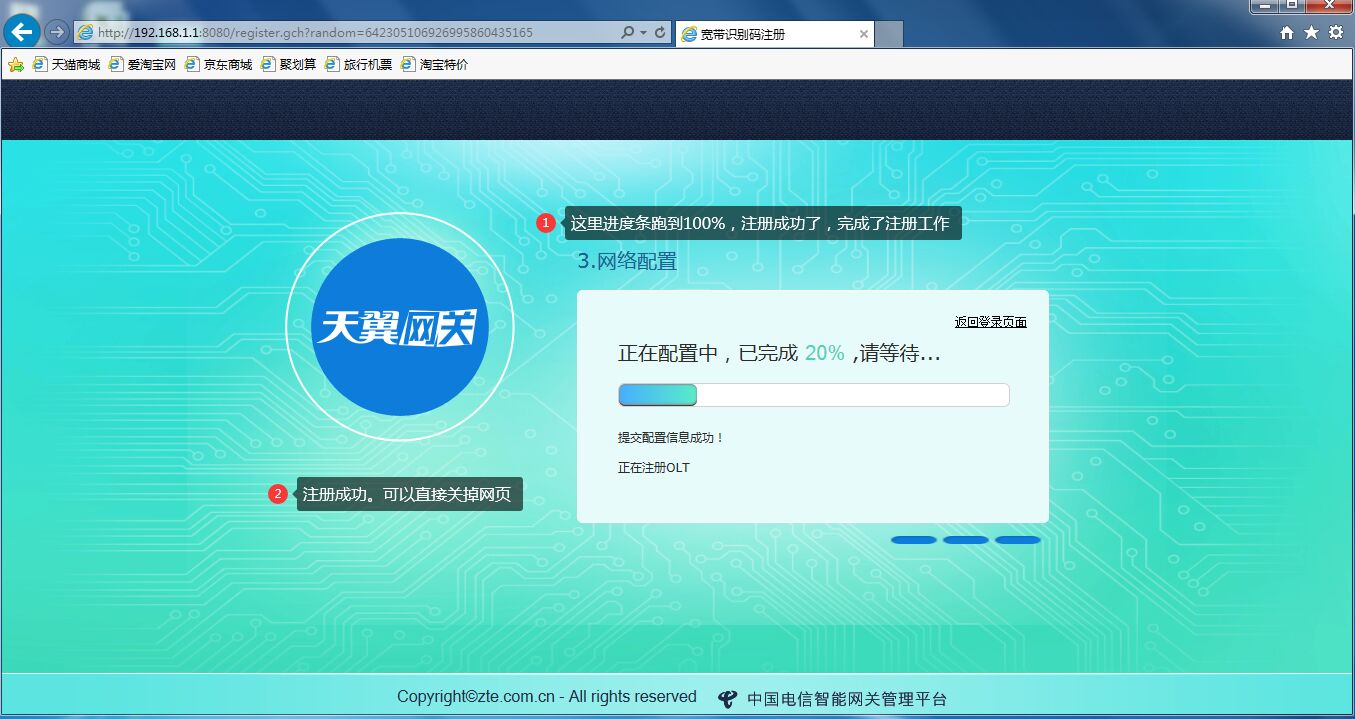Open favorites star icon at top right
This screenshot has height=719, width=1355.
[x=1311, y=33]
